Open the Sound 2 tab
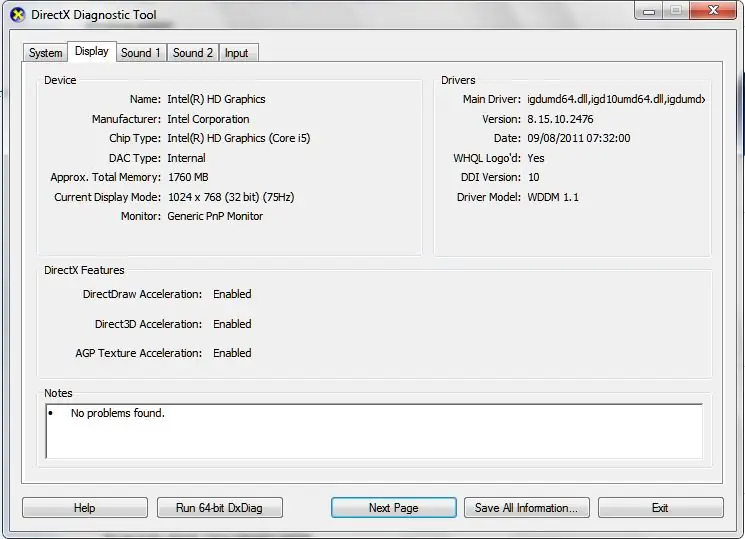 click(x=192, y=53)
